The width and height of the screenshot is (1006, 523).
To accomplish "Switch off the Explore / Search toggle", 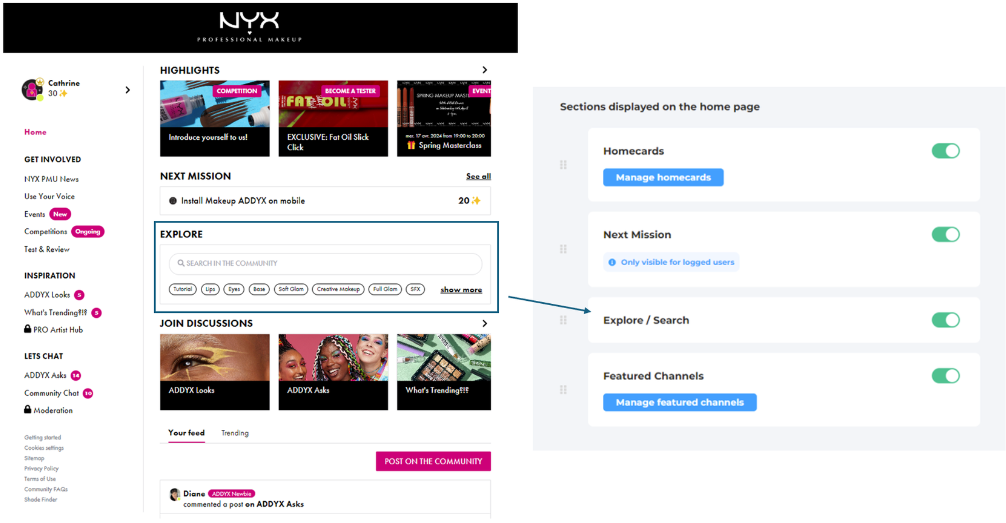I will pos(945,320).
